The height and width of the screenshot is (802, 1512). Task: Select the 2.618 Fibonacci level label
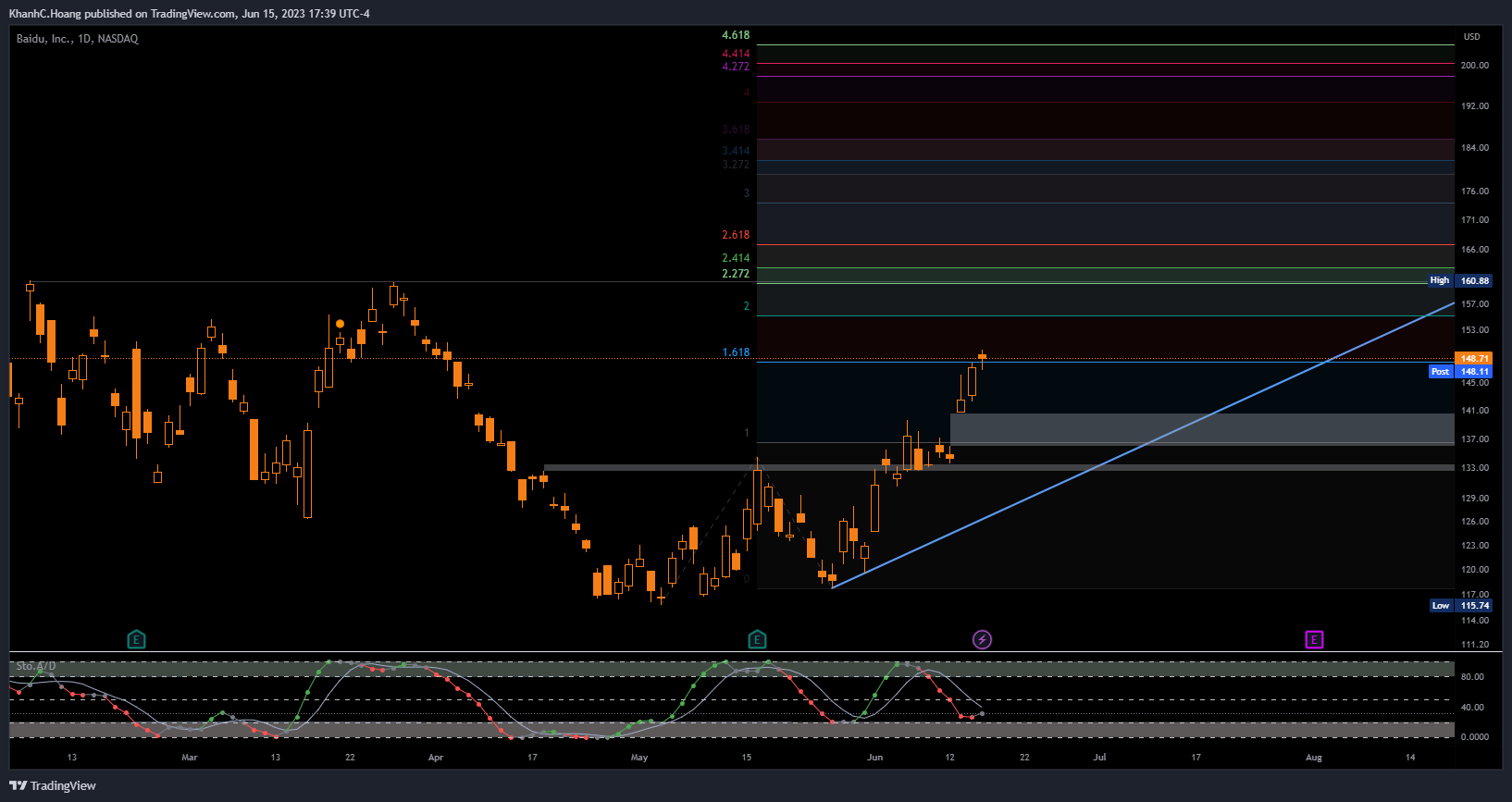(736, 235)
